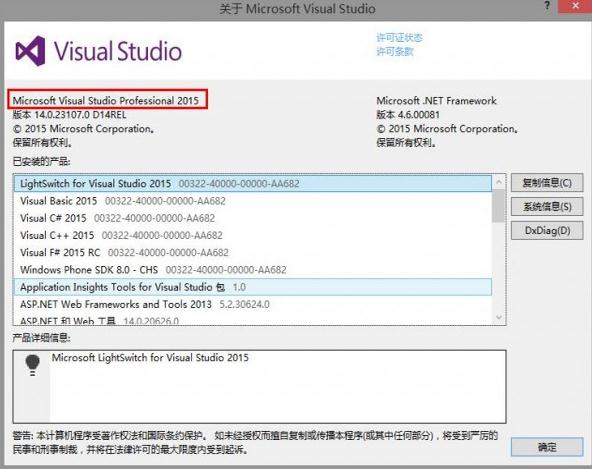This screenshot has width=592, height=469.
Task: Open the 许可条款 link
Action: tap(395, 51)
